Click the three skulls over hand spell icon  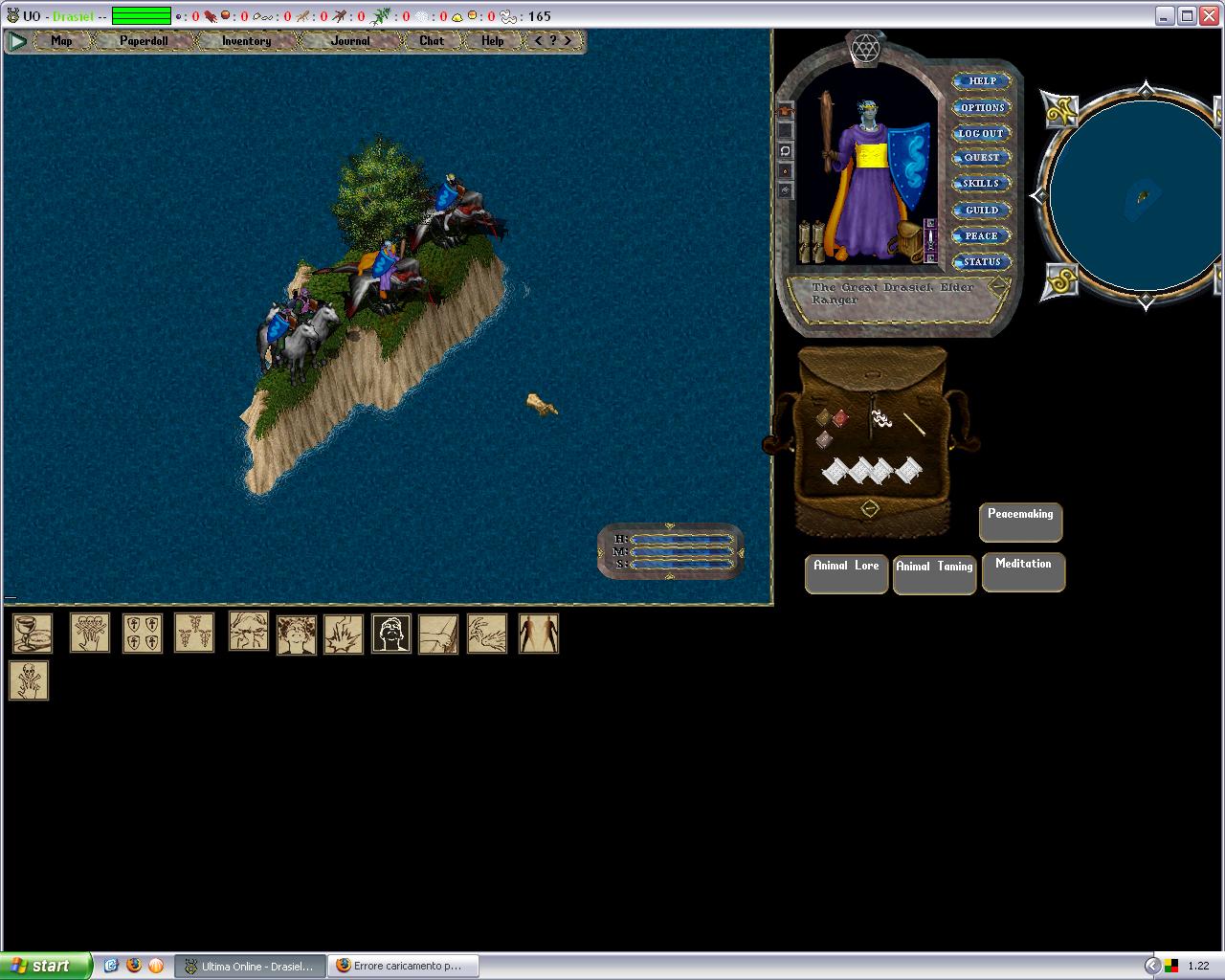90,634
